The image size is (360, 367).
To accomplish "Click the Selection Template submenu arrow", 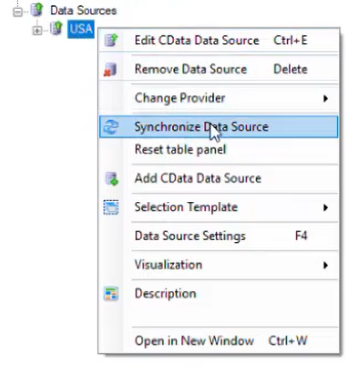I will pyautogui.click(x=325, y=208).
